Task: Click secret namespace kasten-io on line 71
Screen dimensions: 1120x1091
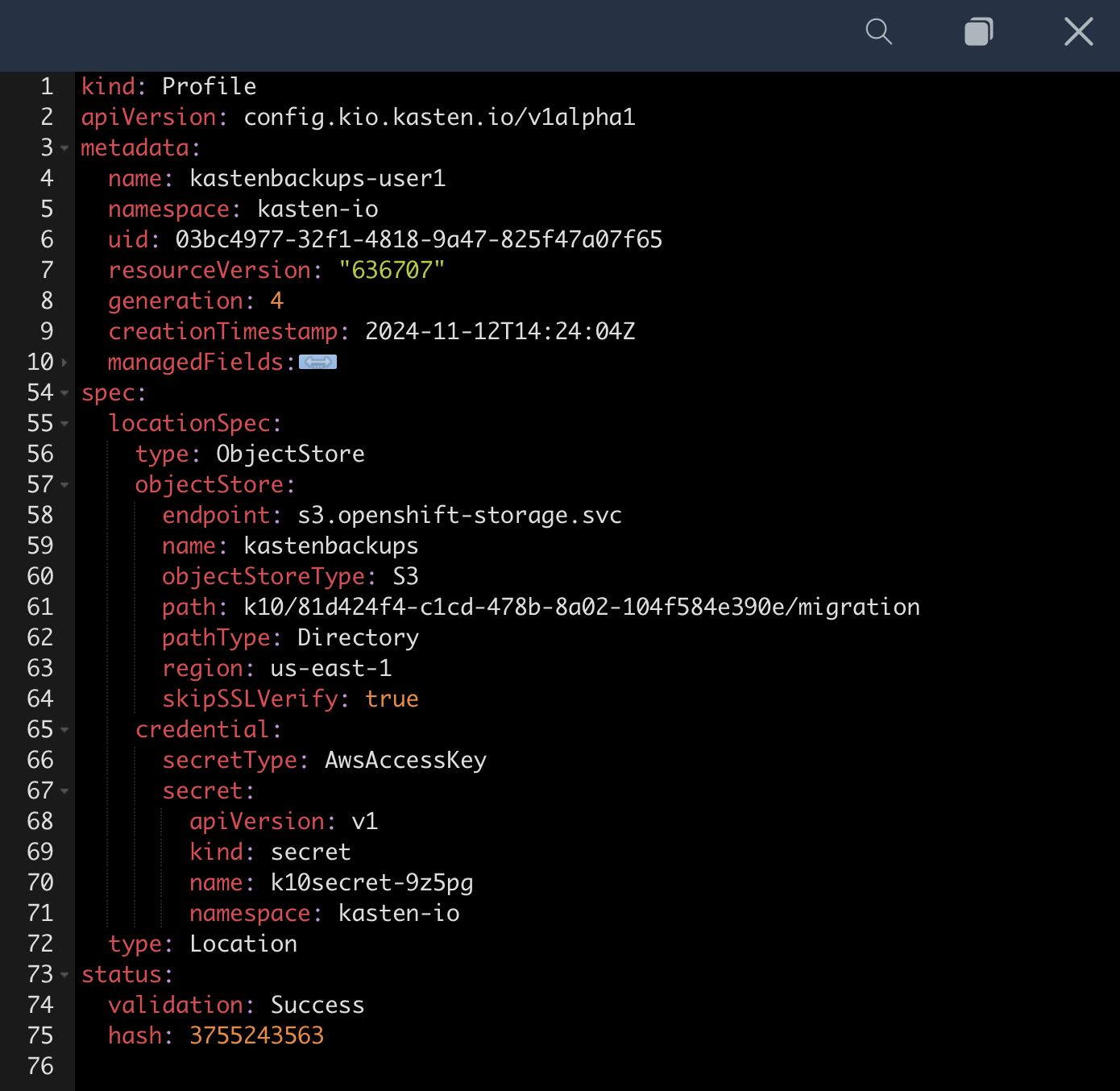Action: 399,913
